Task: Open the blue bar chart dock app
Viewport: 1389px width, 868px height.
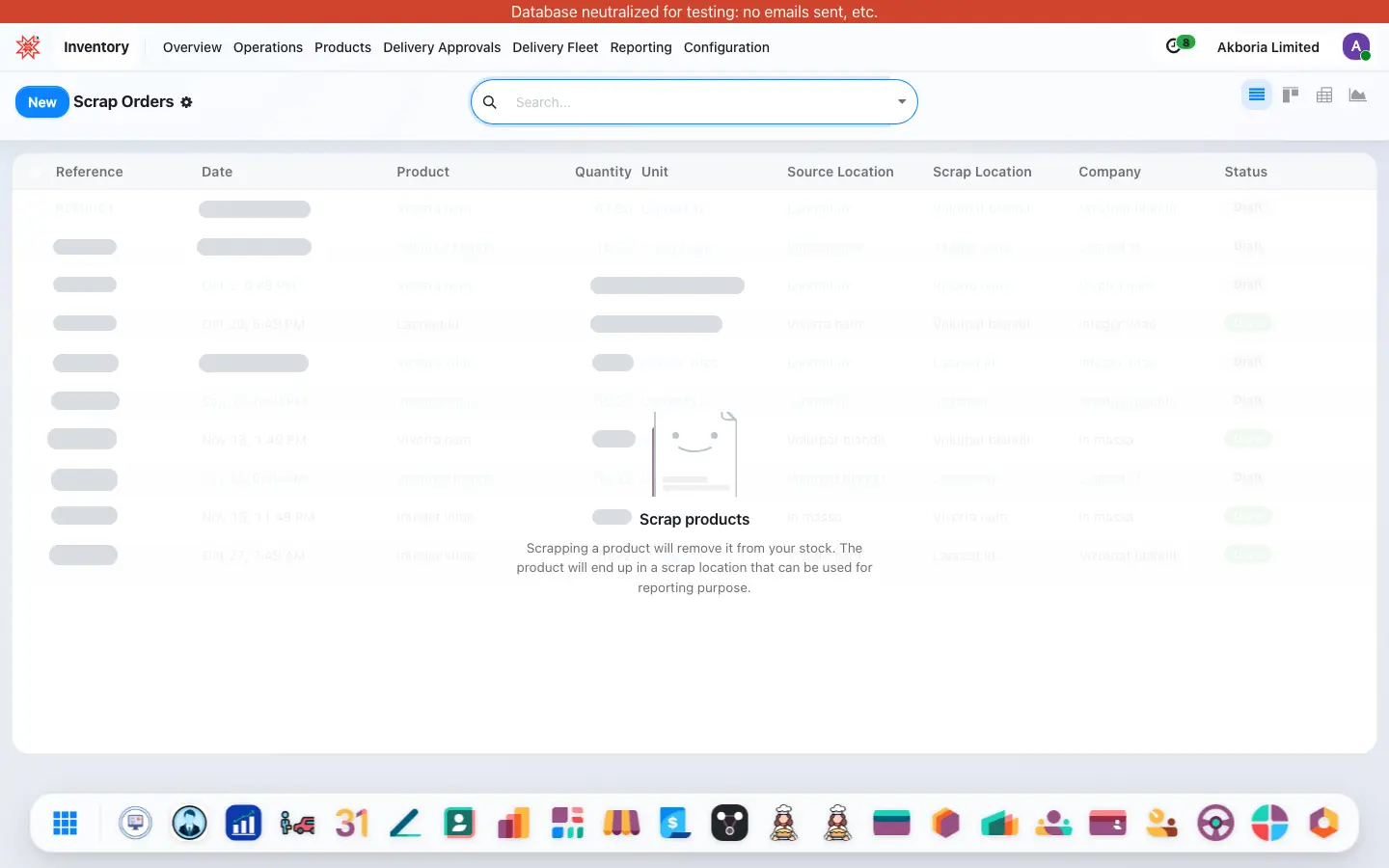Action: pos(243,823)
